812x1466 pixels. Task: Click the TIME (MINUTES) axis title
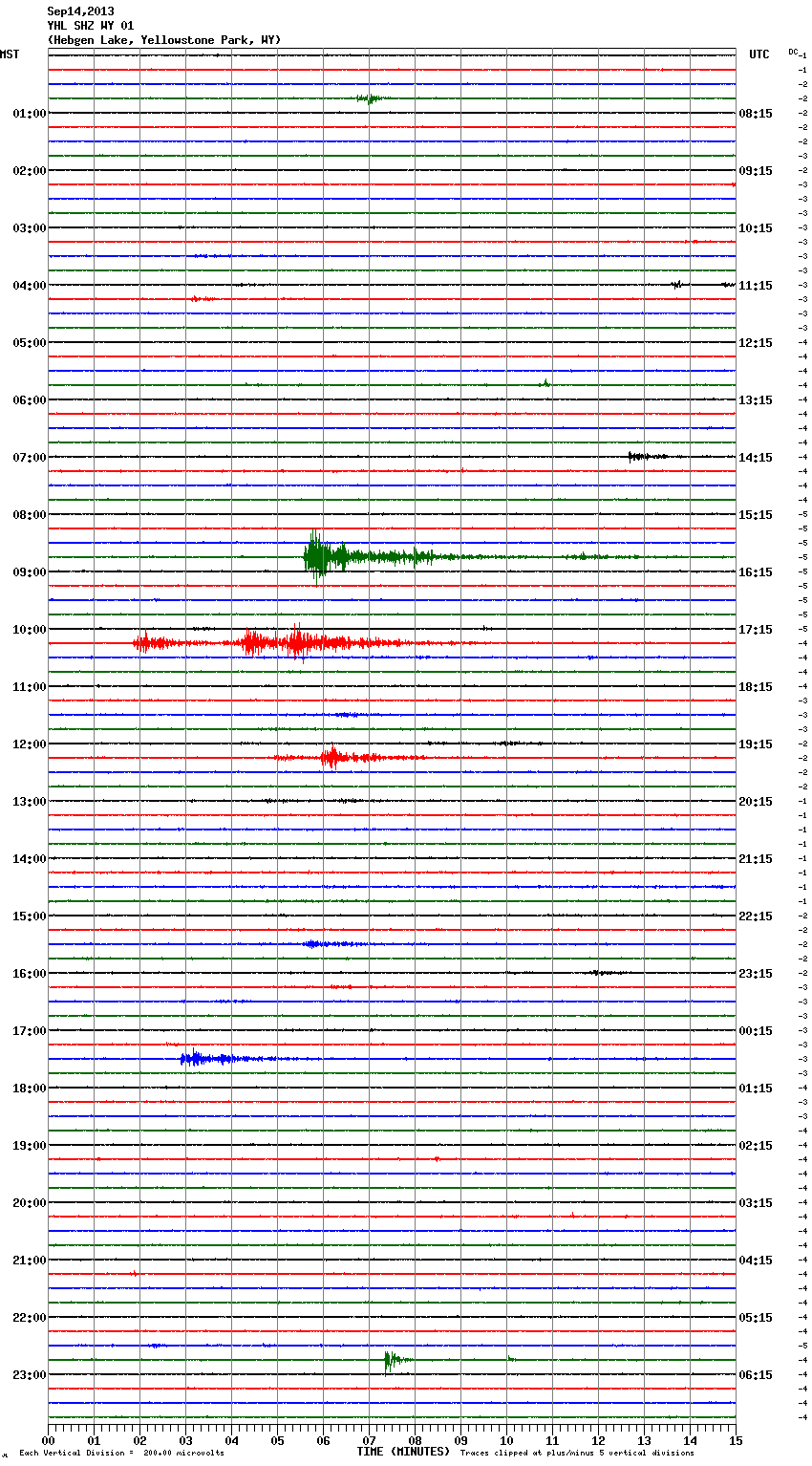[403, 1452]
